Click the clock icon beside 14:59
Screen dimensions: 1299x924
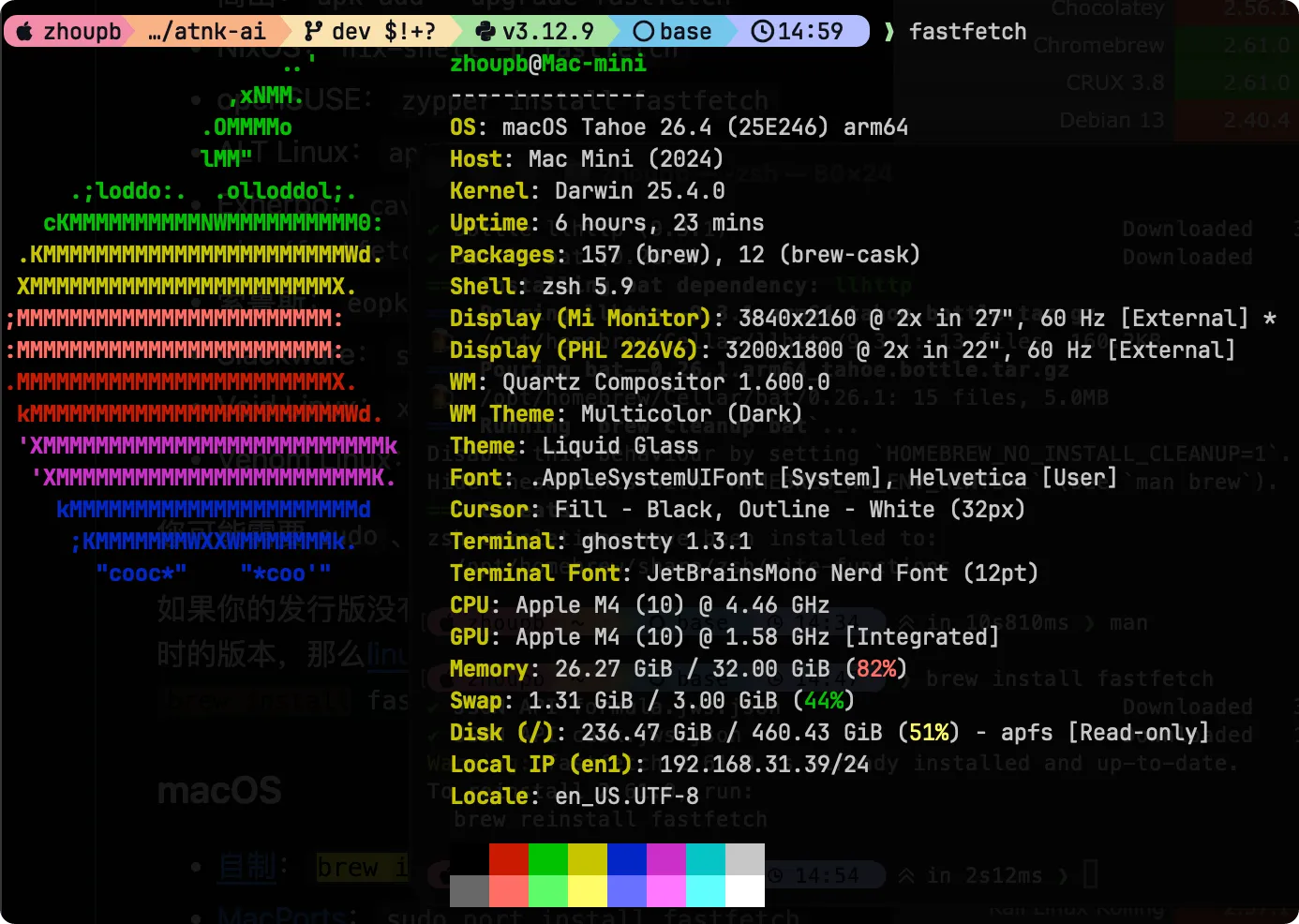[x=763, y=31]
